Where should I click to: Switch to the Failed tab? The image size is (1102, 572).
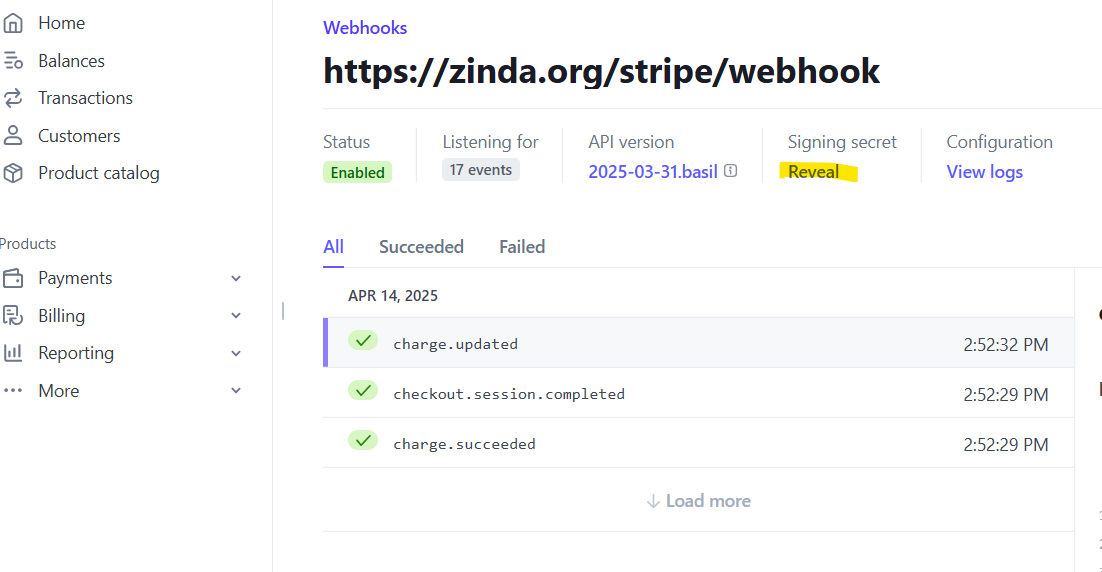(521, 247)
